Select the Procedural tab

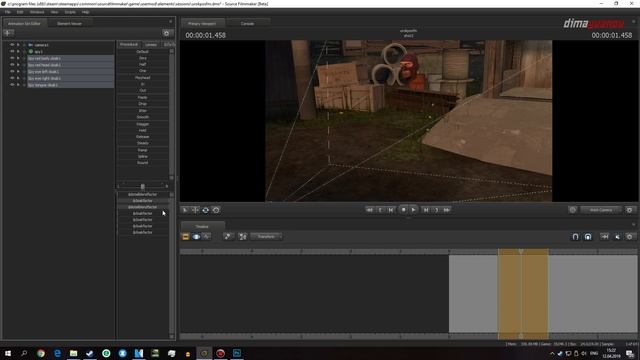129,44
